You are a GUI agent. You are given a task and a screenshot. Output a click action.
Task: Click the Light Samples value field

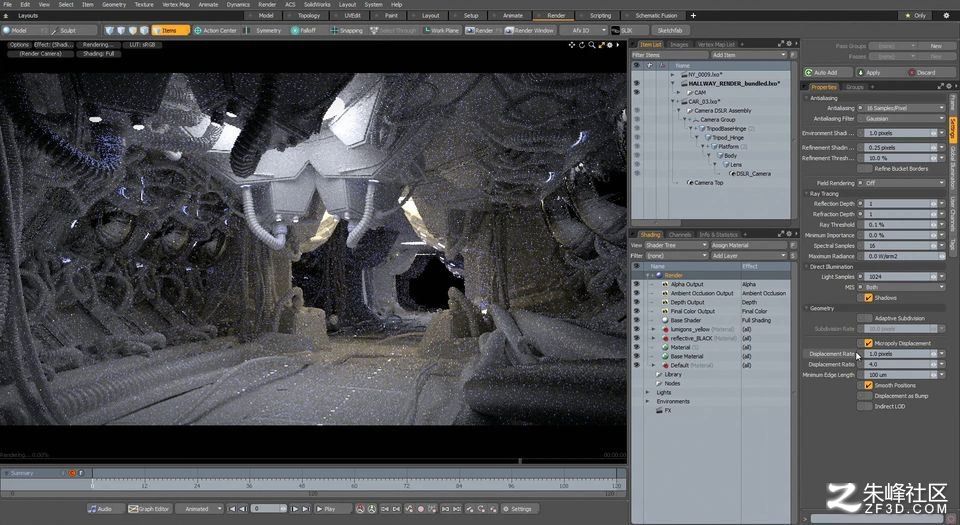point(900,277)
